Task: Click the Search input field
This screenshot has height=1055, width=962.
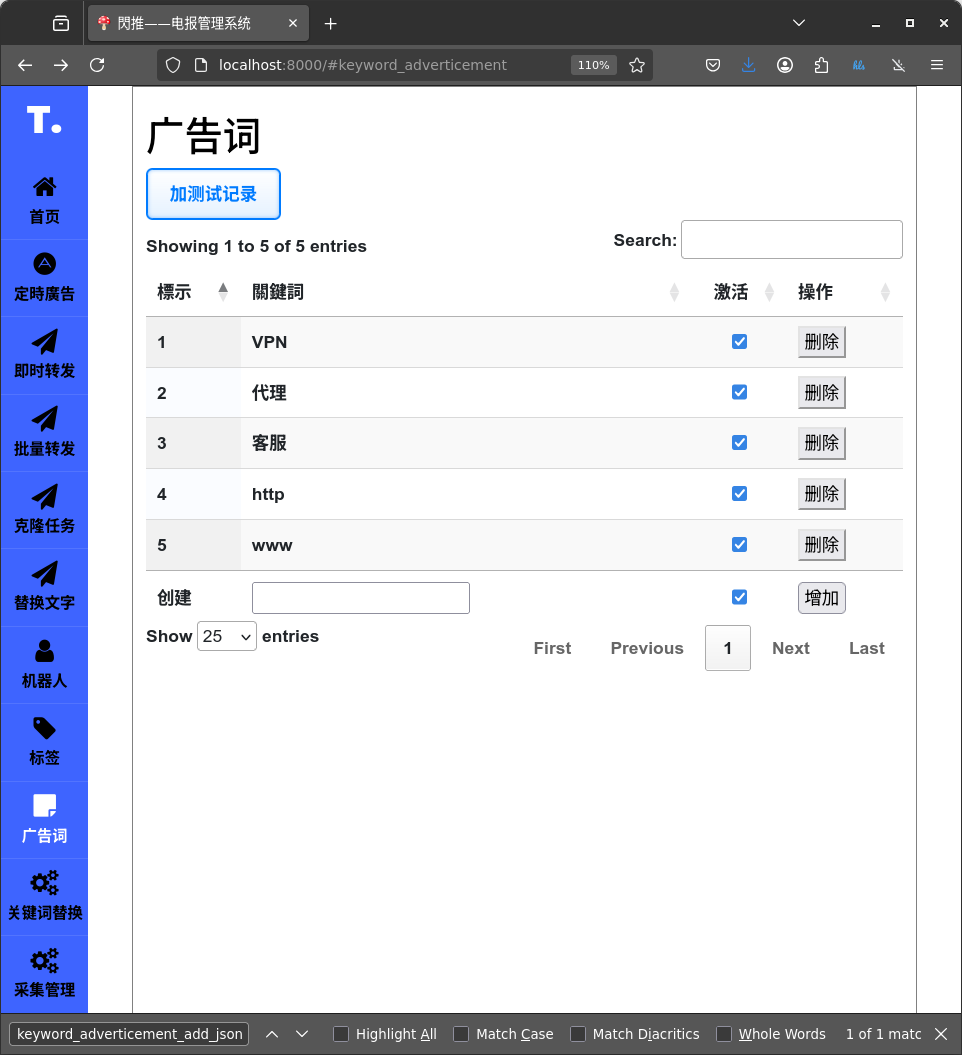Action: point(791,240)
